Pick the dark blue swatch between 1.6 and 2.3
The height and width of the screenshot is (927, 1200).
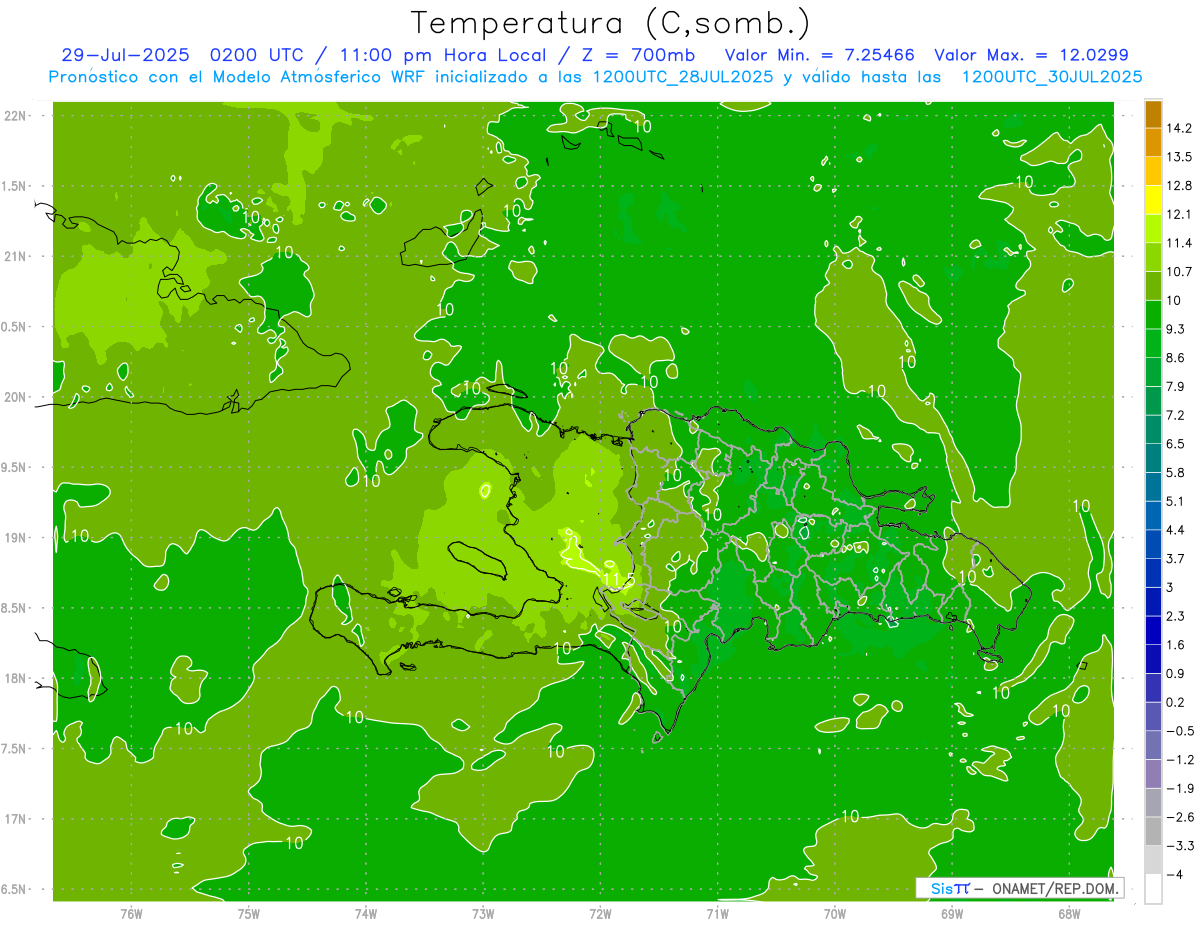1153,630
